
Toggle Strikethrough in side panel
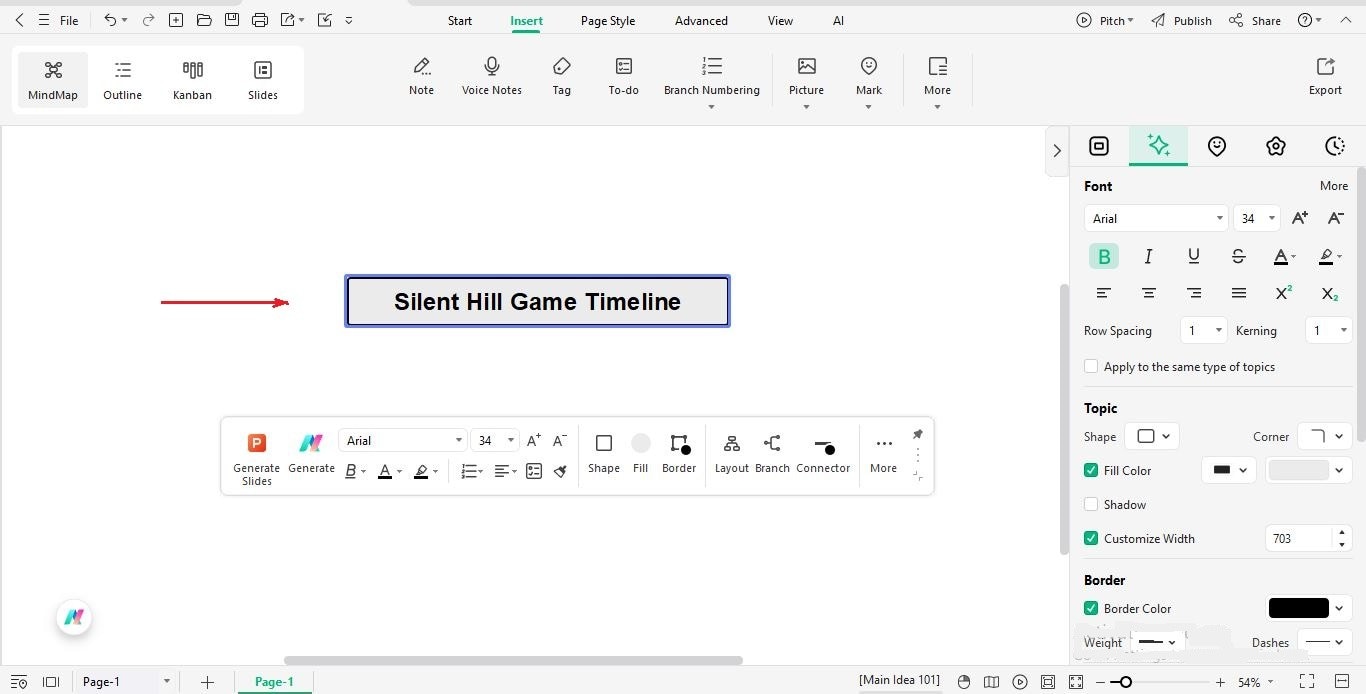1238,257
